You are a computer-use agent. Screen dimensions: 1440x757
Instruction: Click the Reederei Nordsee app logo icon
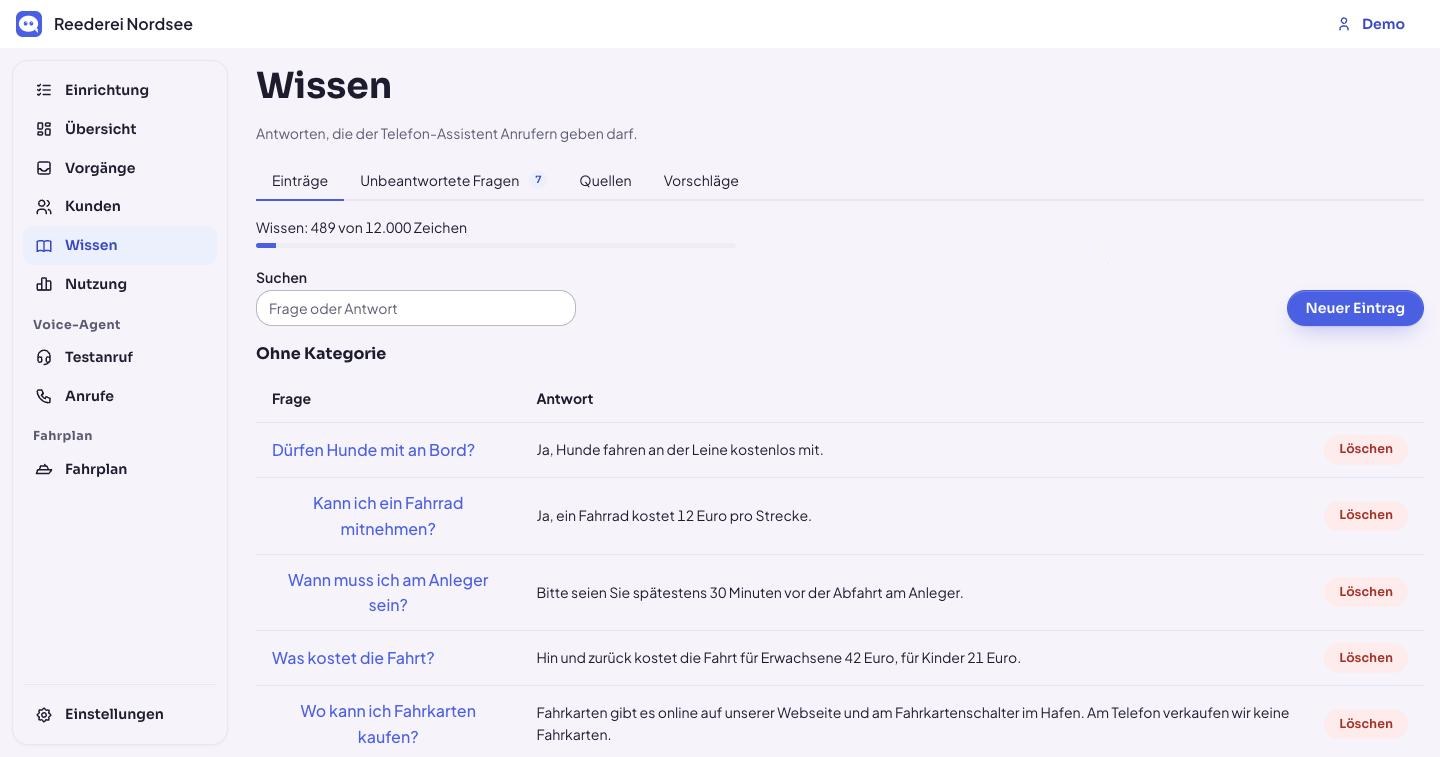29,24
